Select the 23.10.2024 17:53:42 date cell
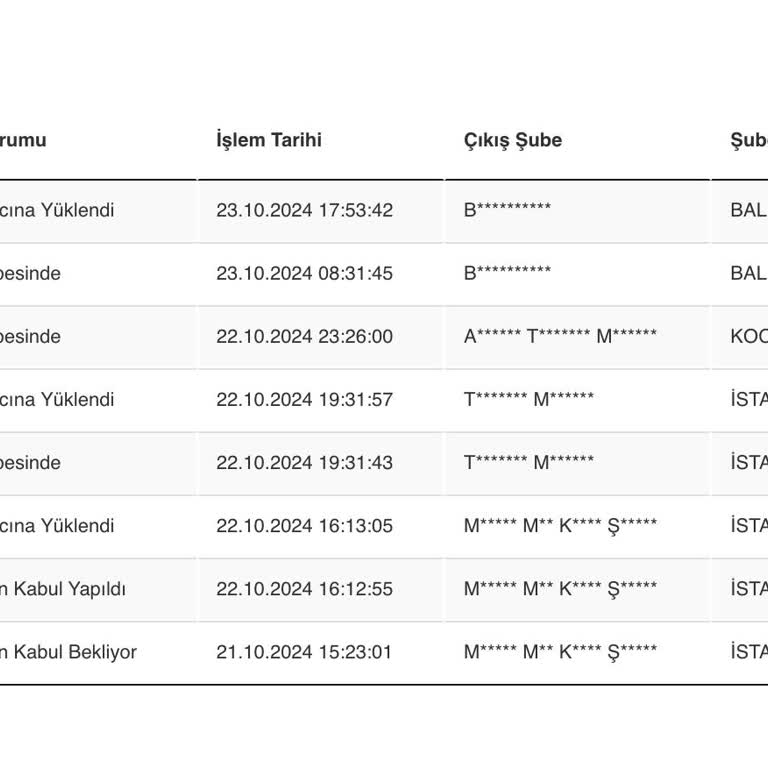 pos(304,211)
